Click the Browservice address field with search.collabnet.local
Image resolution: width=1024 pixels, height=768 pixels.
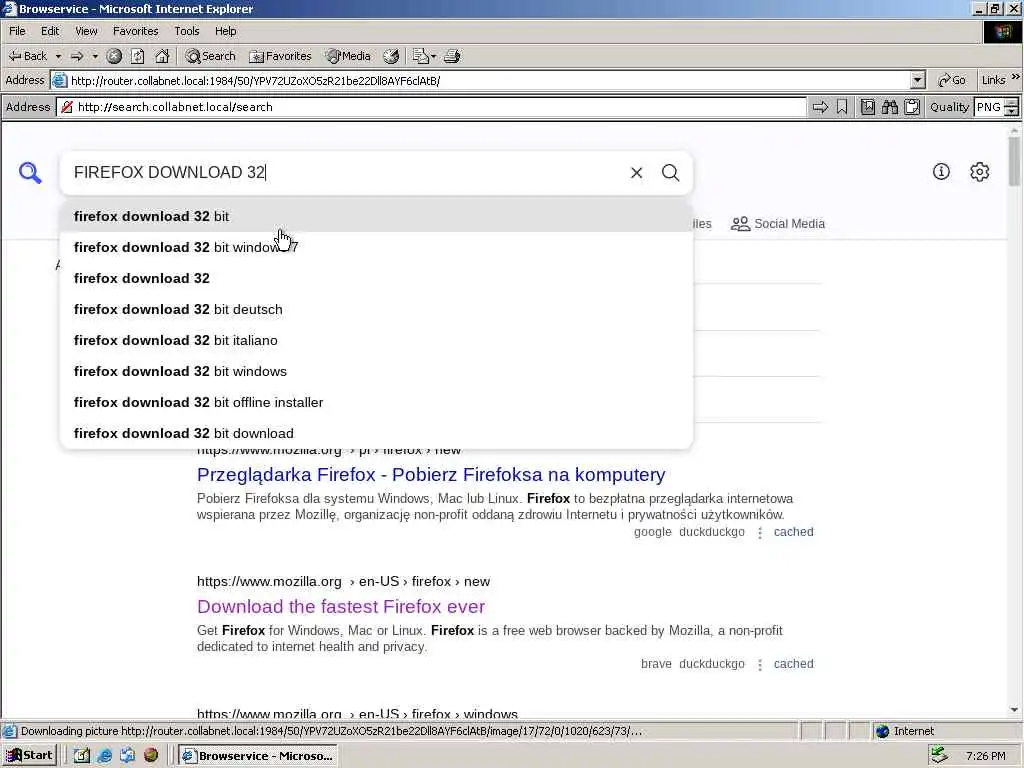[431, 107]
